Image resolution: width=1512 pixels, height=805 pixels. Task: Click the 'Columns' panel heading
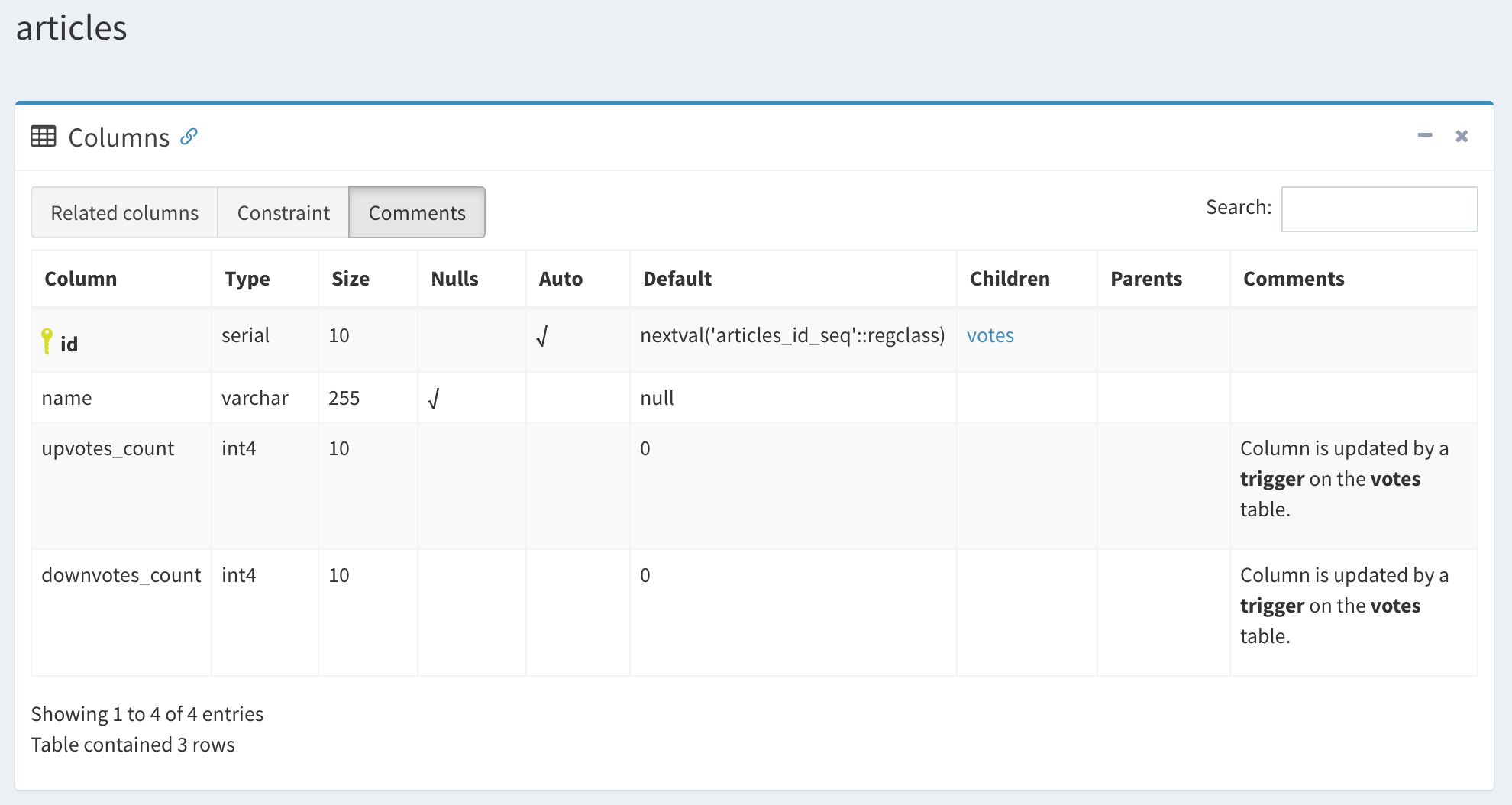(x=119, y=137)
